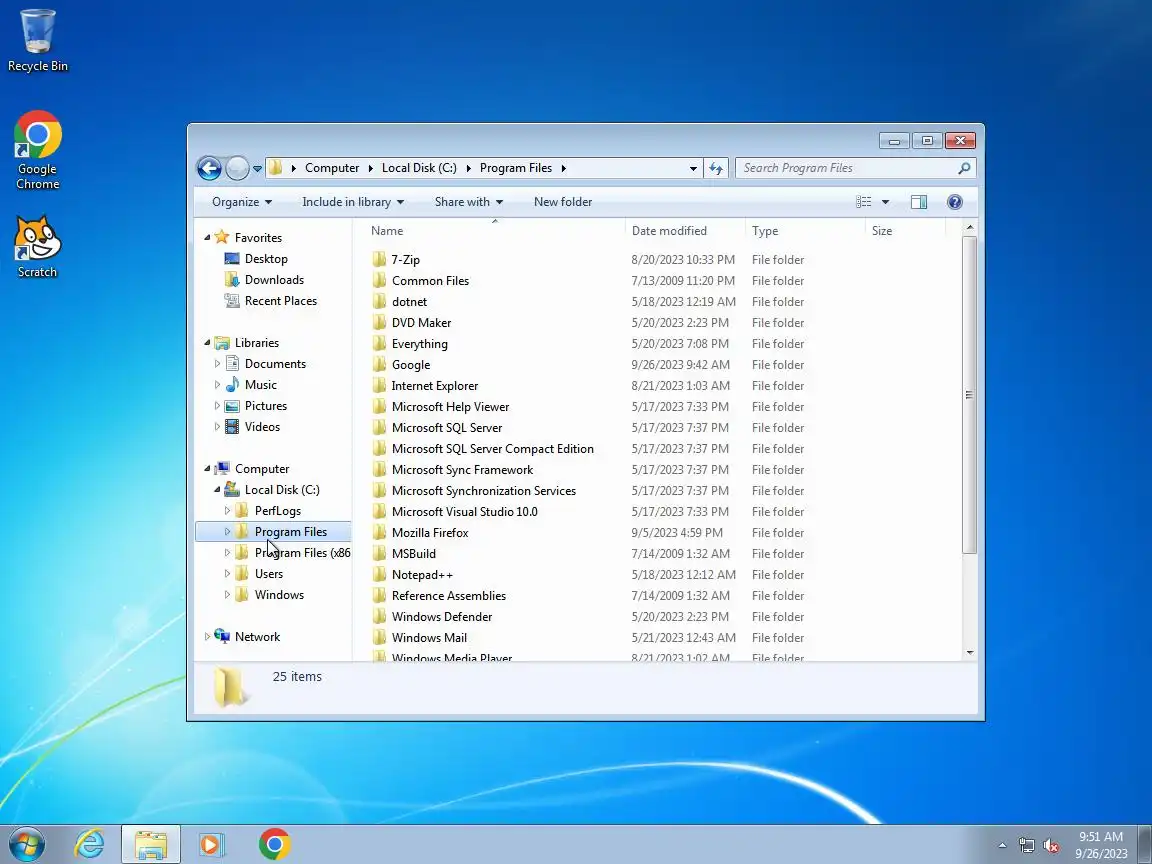Viewport: 1152px width, 864px height.
Task: Select the Microsoft SQL Server Compact Edition row
Action: point(588,449)
